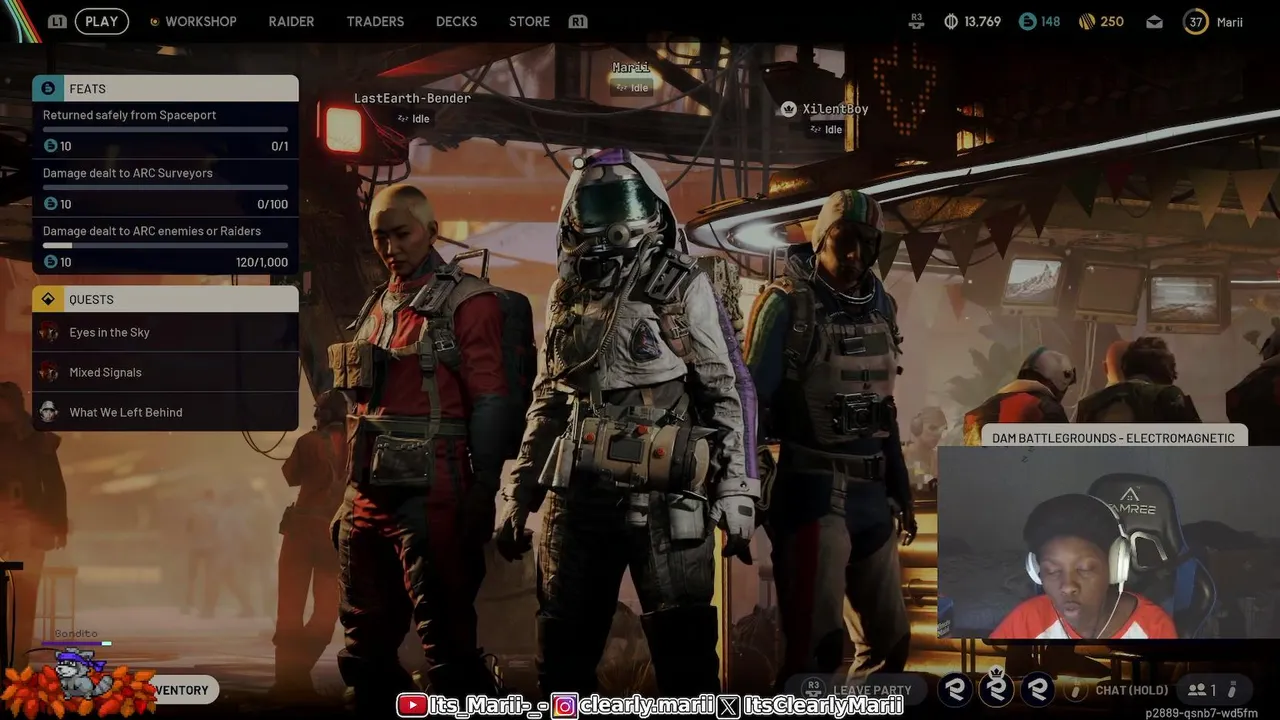Click the party members count icon
Viewport: 1280px width, 720px height.
[x=1197, y=690]
